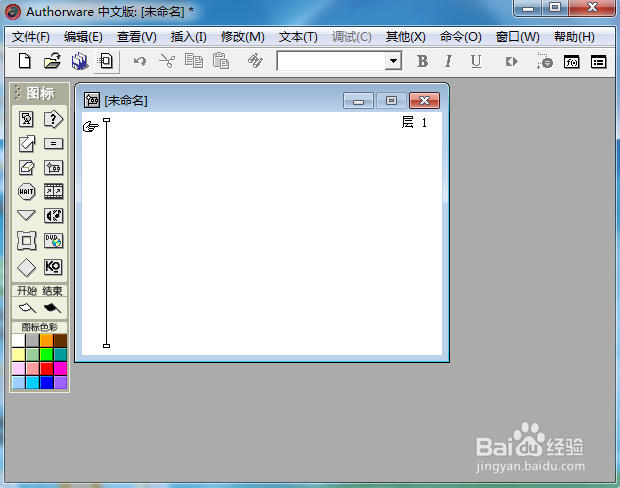Viewport: 620px width, 488px height.
Task: Open the 修改(M) menu
Action: [243, 37]
